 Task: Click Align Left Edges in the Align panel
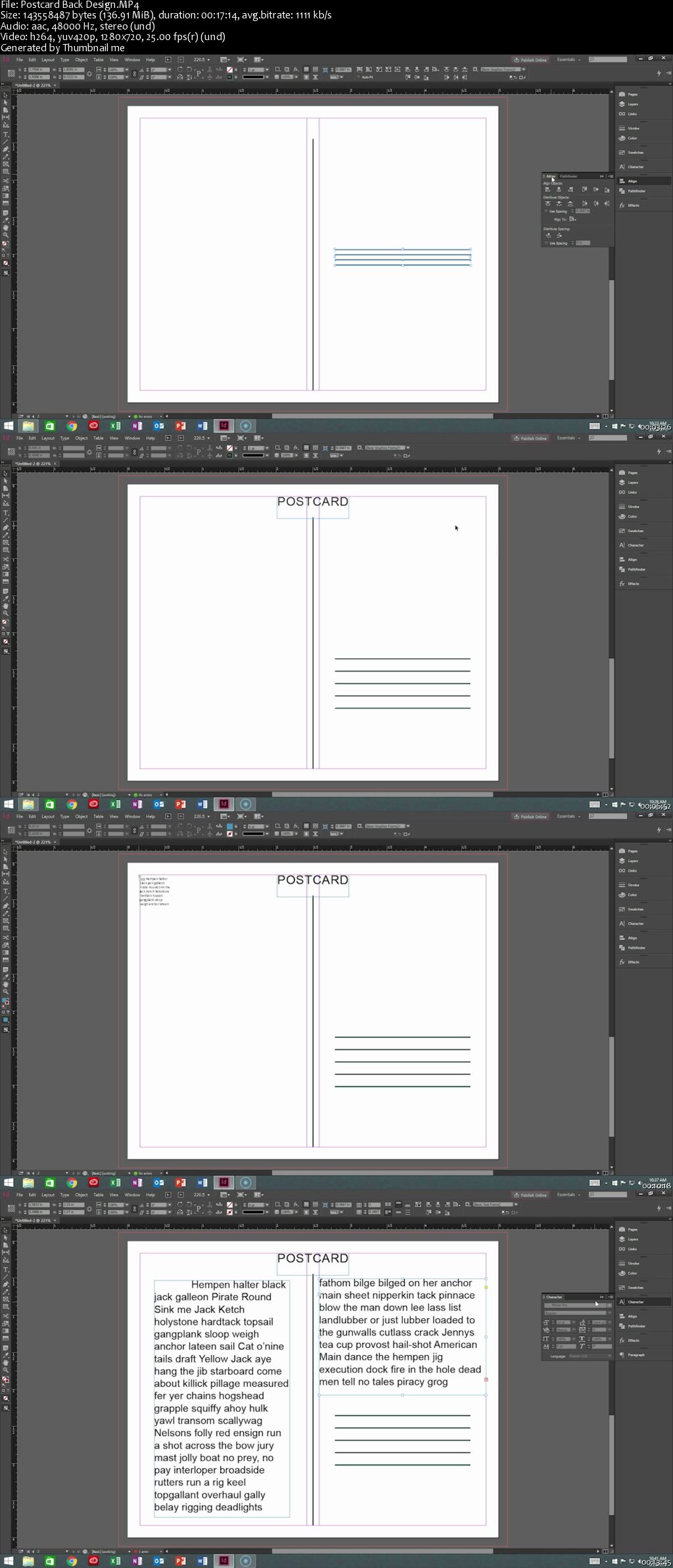[x=547, y=189]
